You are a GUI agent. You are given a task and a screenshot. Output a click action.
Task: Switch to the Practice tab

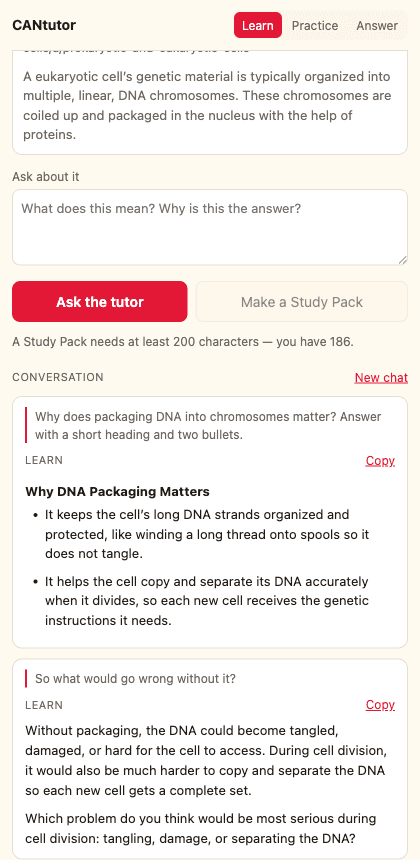(315, 26)
